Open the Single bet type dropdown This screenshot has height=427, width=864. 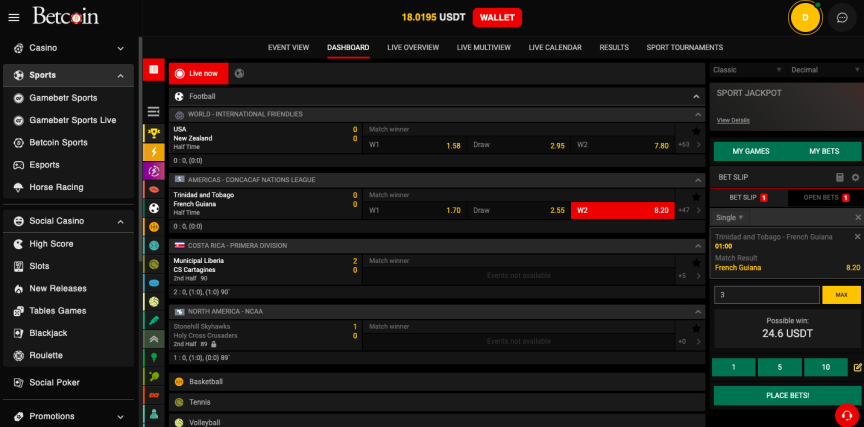coord(730,218)
